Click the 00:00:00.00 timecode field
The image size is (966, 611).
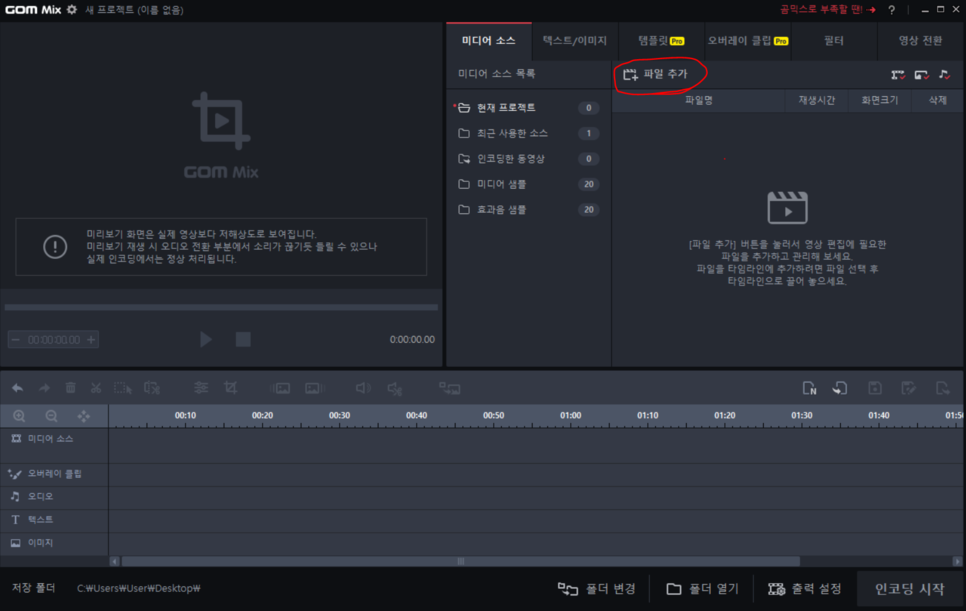[x=54, y=339]
